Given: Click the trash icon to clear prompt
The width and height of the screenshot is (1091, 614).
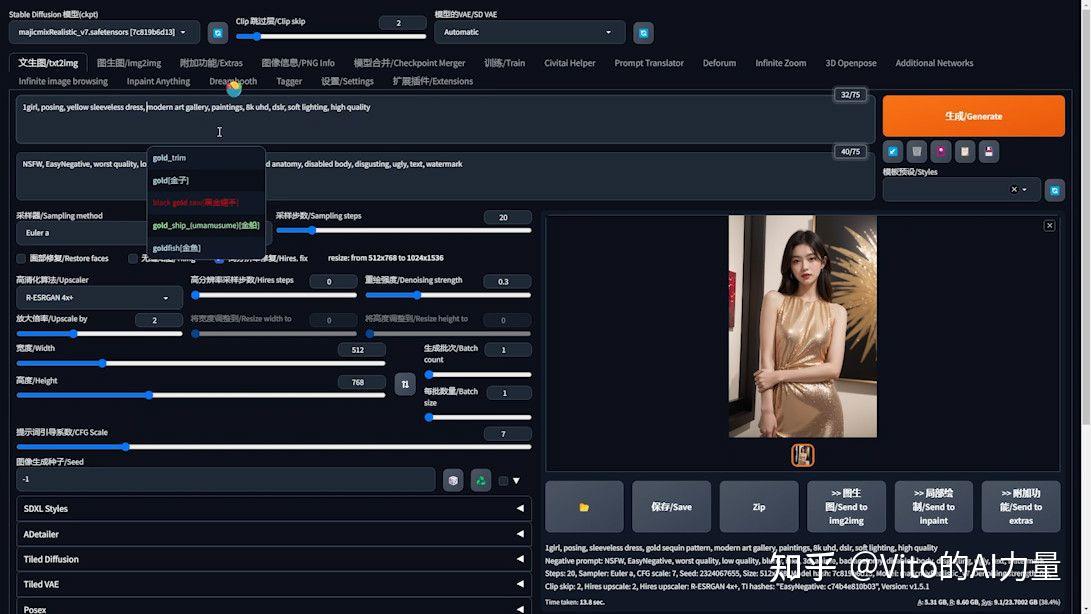Looking at the screenshot, I should (x=916, y=151).
